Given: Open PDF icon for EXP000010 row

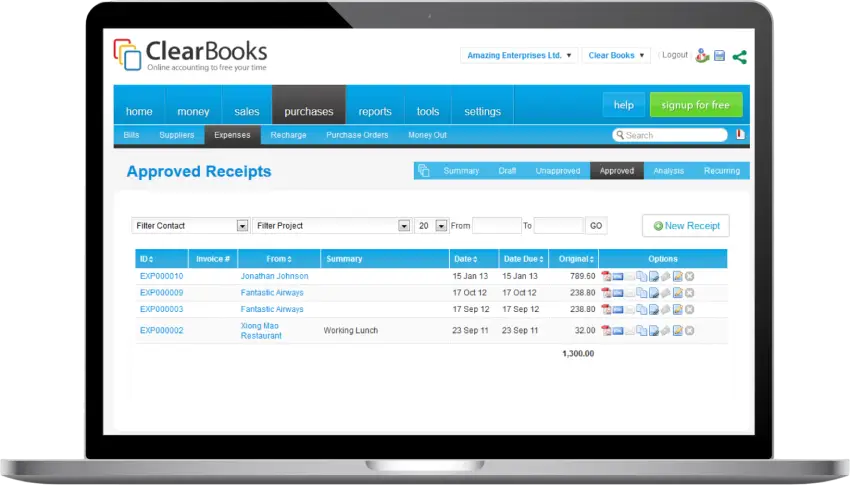Looking at the screenshot, I should (606, 276).
